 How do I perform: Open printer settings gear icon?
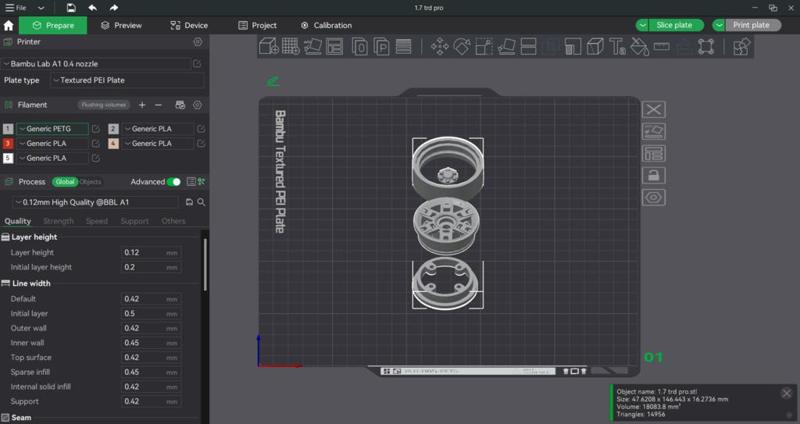click(x=198, y=42)
